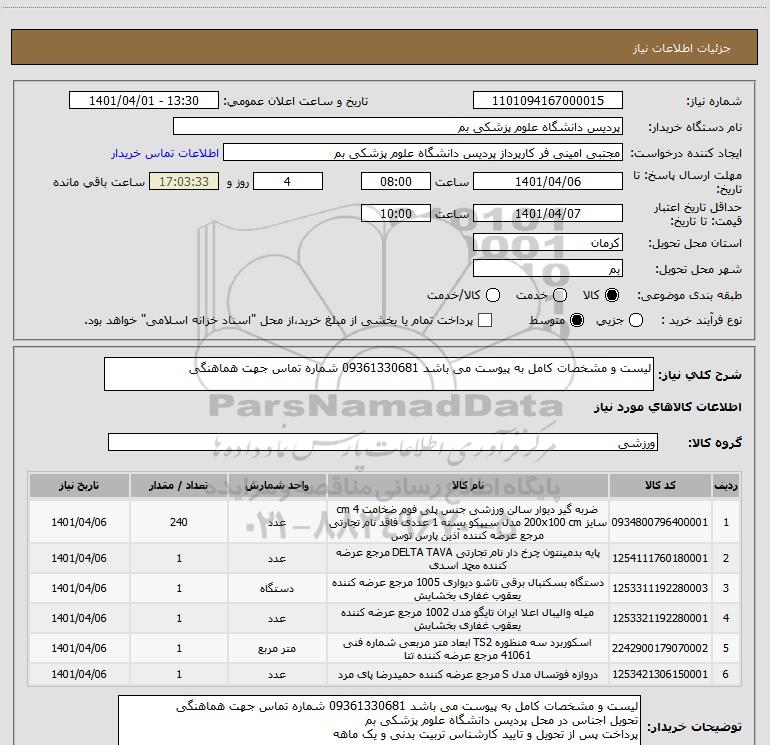Click the request creator field مجتبی امینی فر
The width and height of the screenshot is (770, 745).
(422, 153)
